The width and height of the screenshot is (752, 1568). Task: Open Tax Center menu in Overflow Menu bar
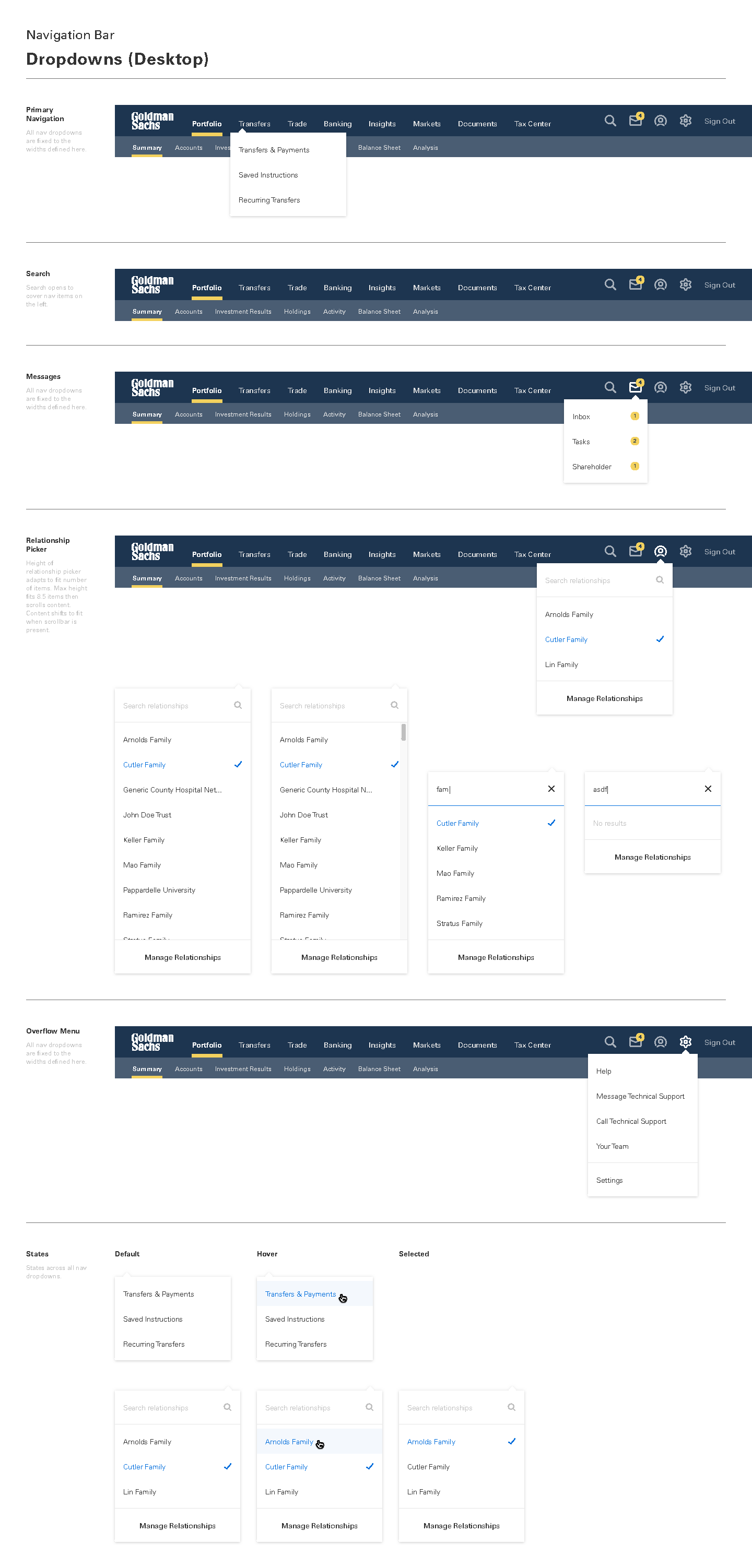coord(532,1044)
